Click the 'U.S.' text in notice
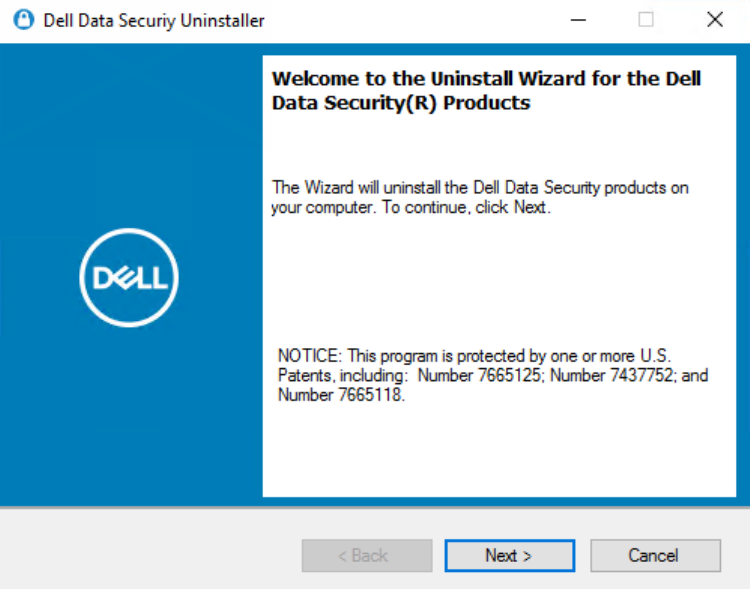The width and height of the screenshot is (750, 589). coord(655,356)
